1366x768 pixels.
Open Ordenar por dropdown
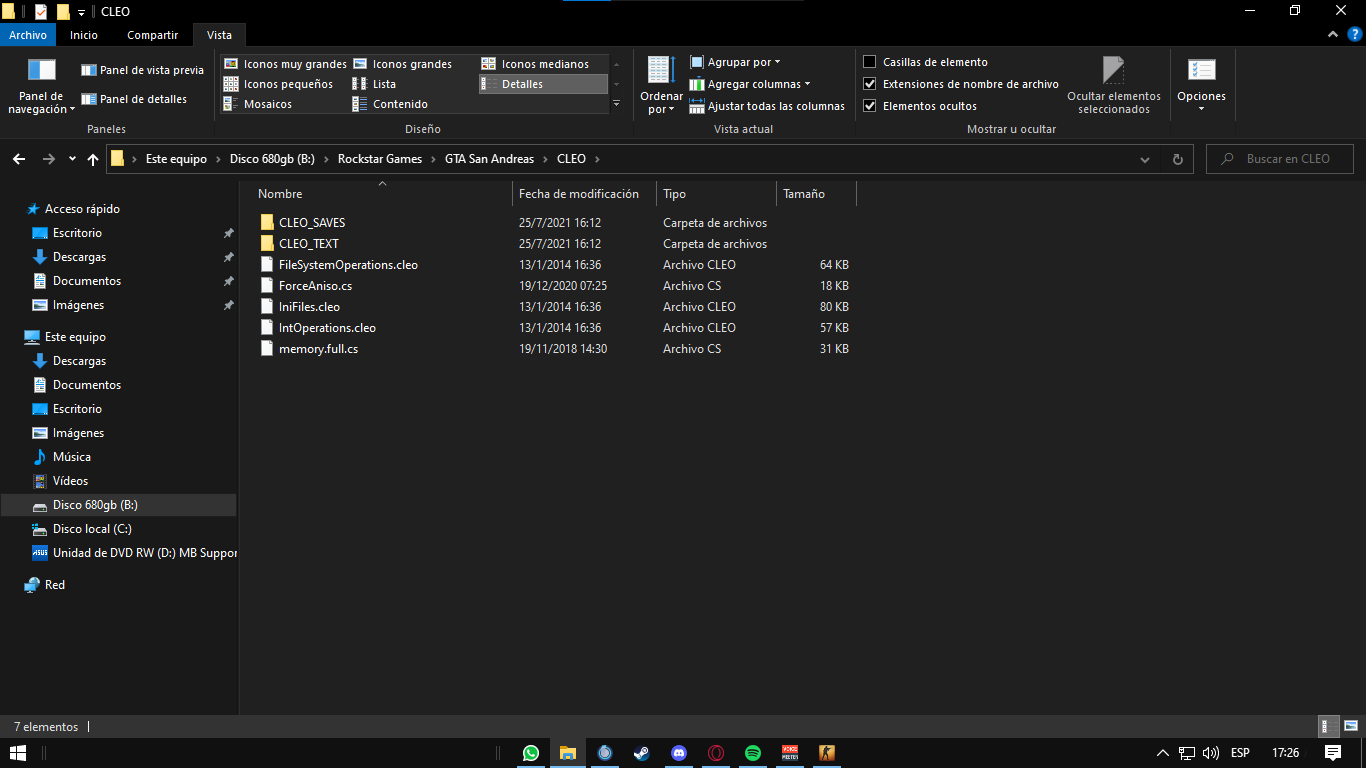click(x=661, y=86)
